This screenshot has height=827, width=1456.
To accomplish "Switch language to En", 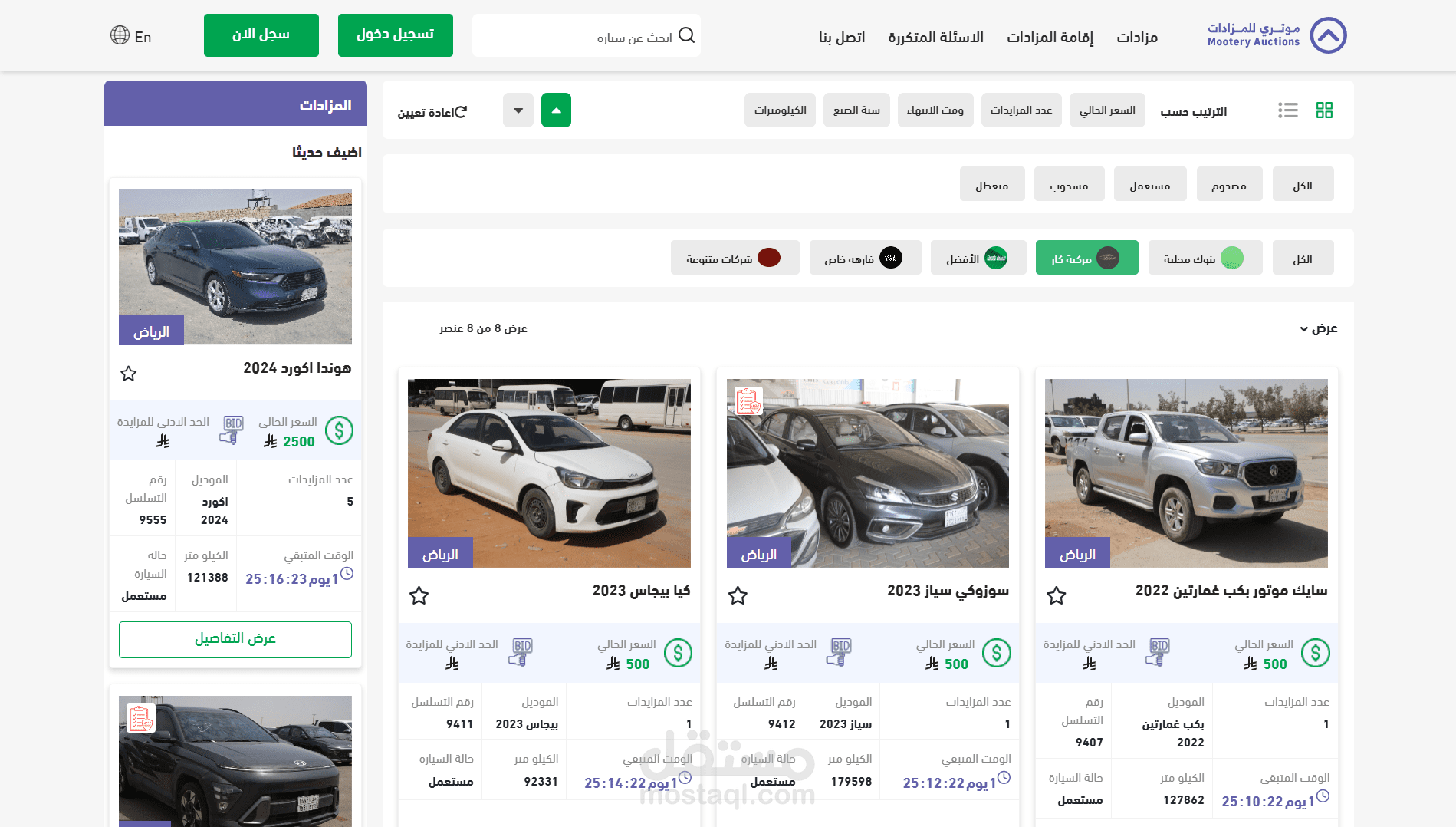I will (143, 37).
